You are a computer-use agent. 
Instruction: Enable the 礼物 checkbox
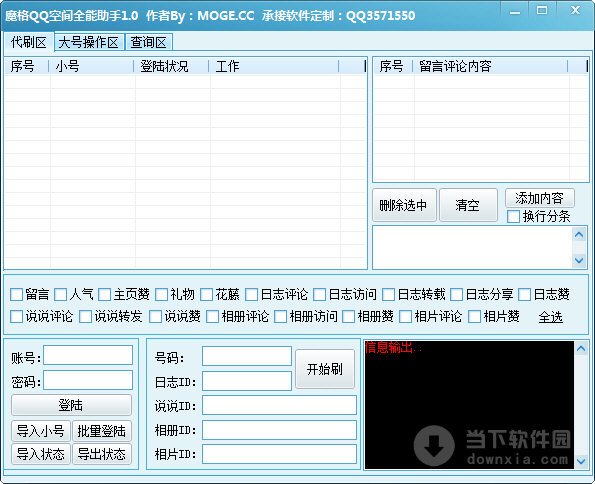(162, 295)
